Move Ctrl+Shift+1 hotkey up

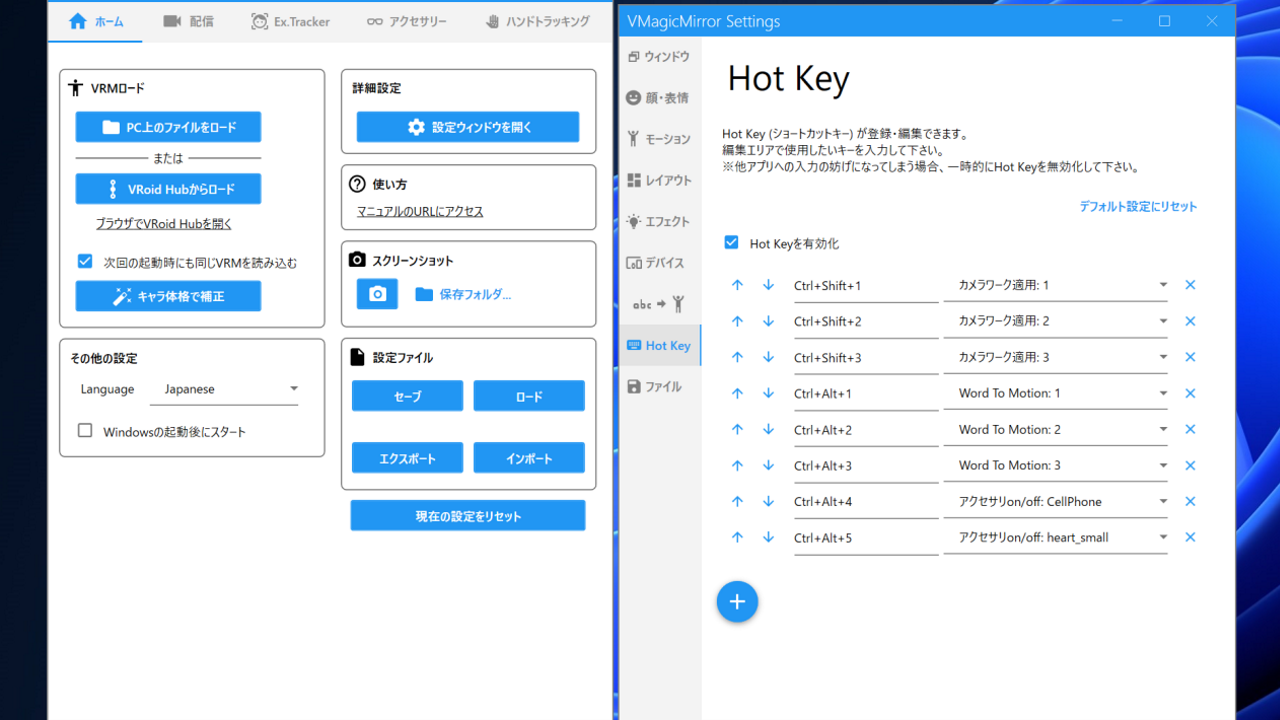[x=737, y=285]
